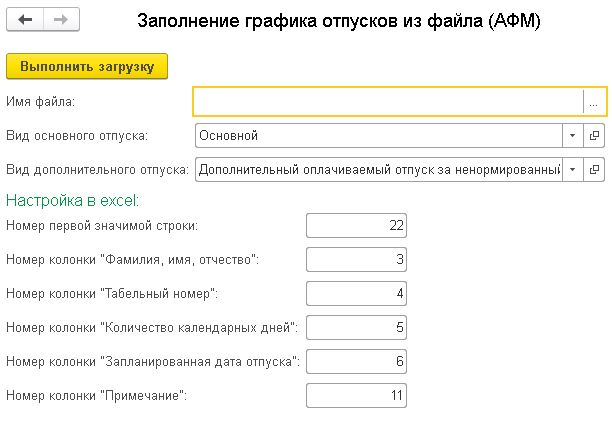Click the Настройка в excel heading
Viewport: 612px width, 421px height.
73,200
